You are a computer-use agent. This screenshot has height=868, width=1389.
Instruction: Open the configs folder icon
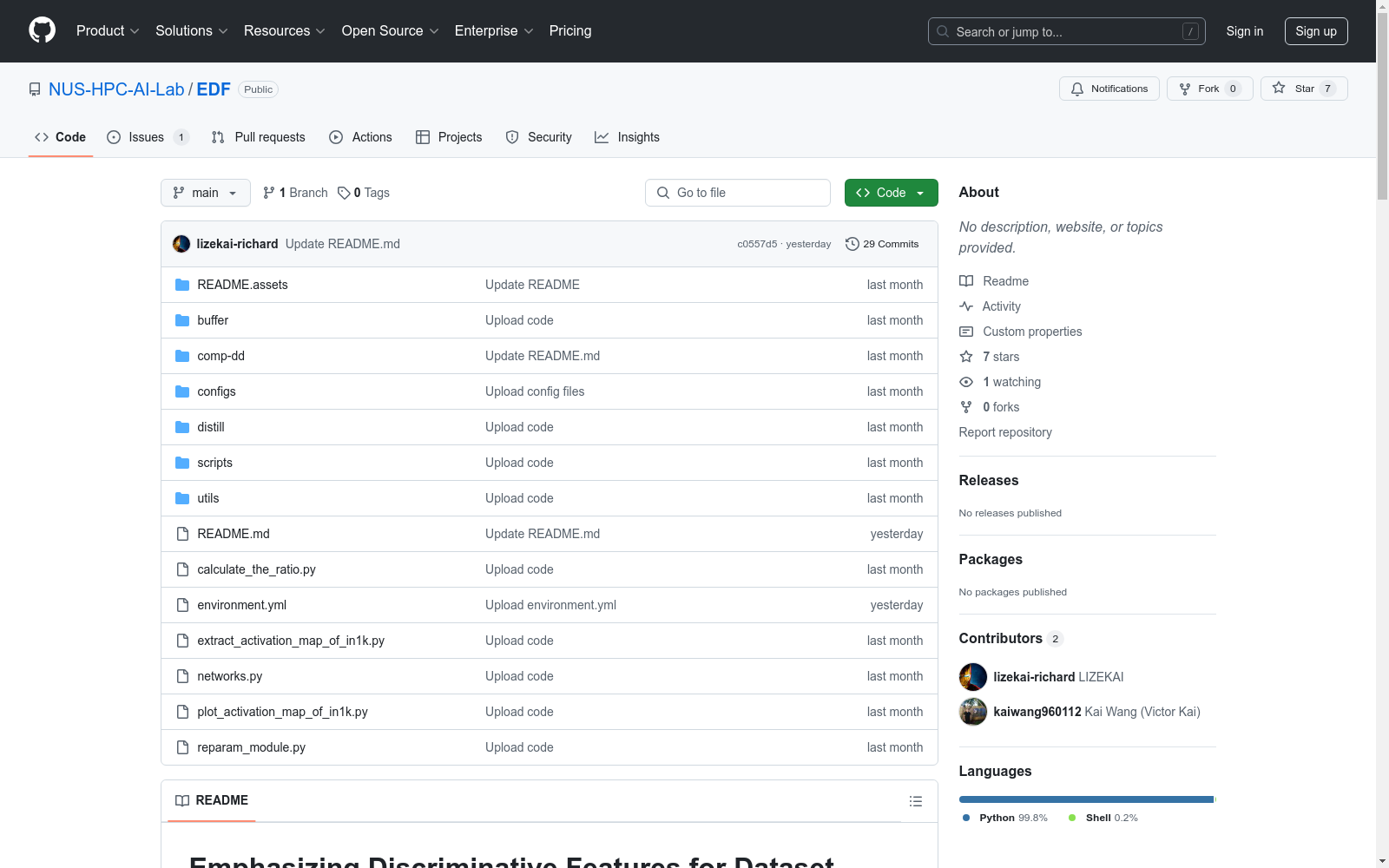(x=182, y=391)
